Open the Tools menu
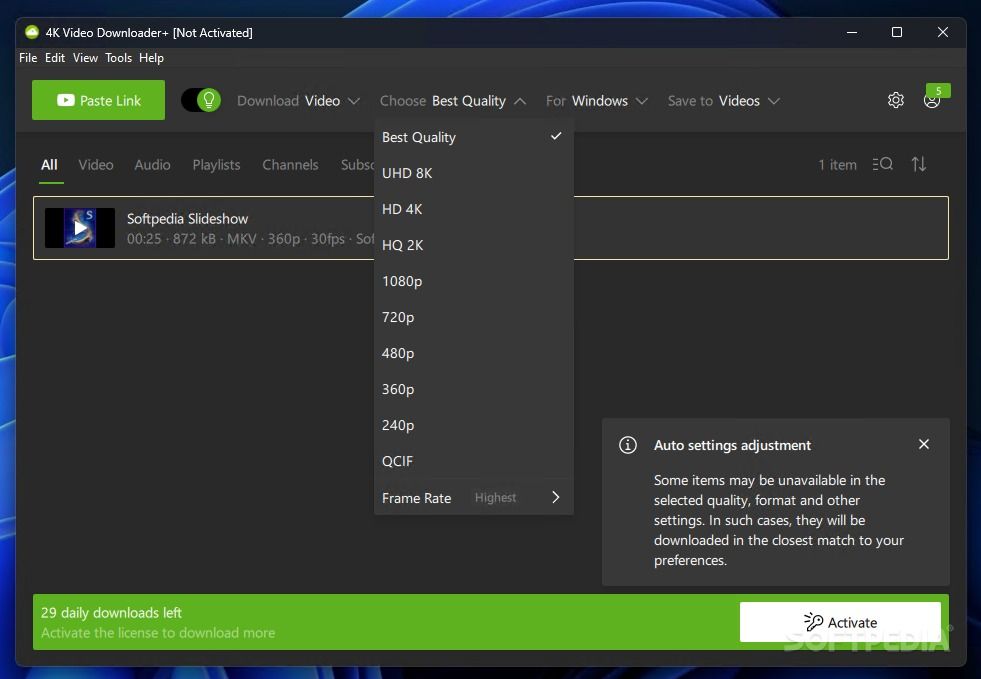 coord(118,58)
